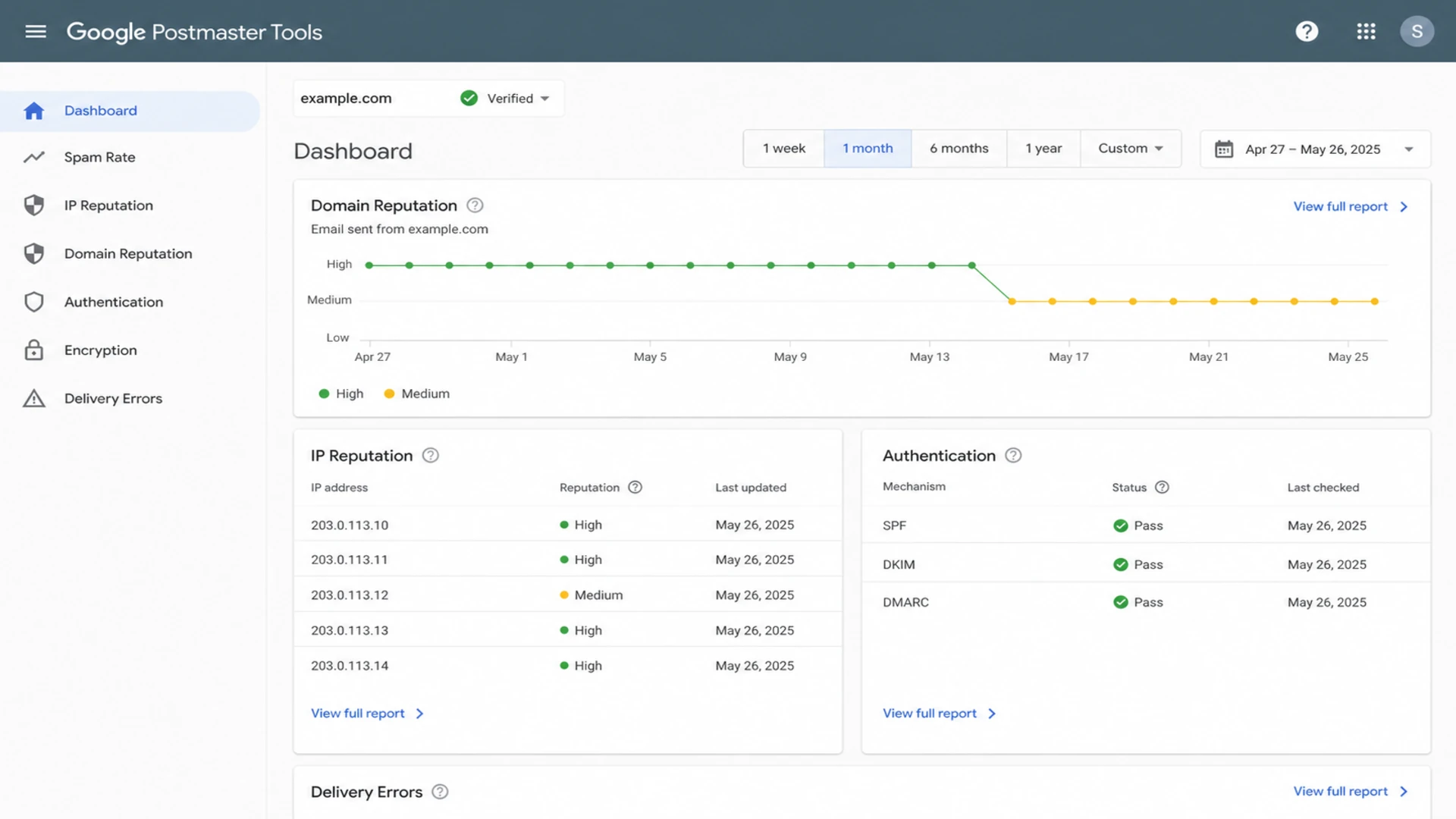Screen dimensions: 1456x819
Task: Select IP address 203.0.113.12
Action: (350, 595)
